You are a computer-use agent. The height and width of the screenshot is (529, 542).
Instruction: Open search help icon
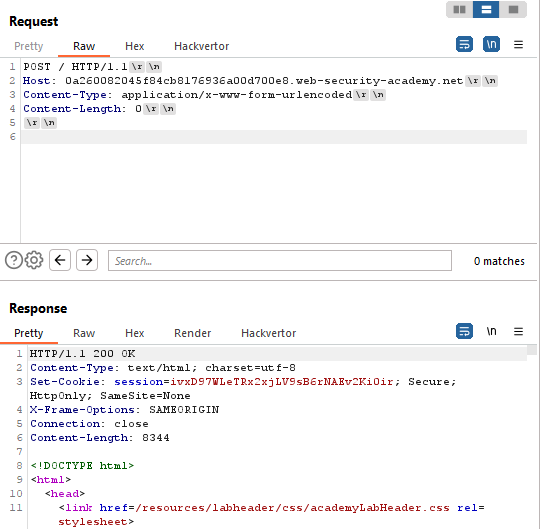pos(14,260)
